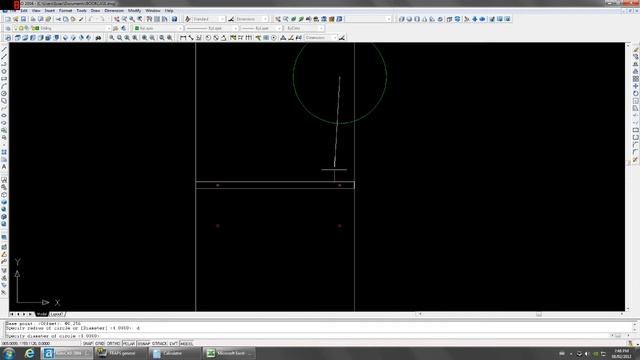
Task: Click the Explode tool at the Modify toolbar bottom
Action: coord(636,160)
